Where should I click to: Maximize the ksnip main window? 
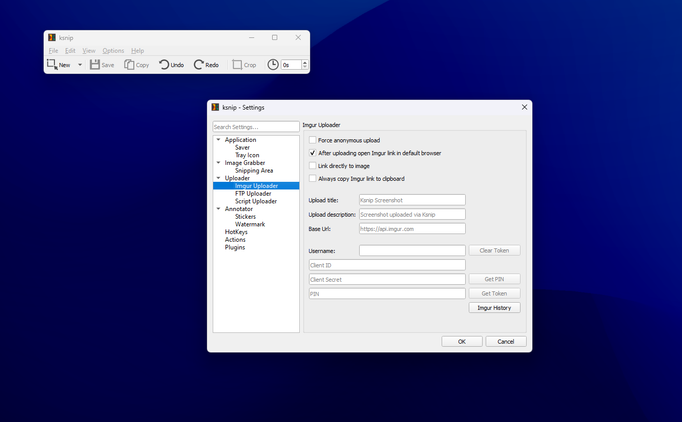click(274, 37)
